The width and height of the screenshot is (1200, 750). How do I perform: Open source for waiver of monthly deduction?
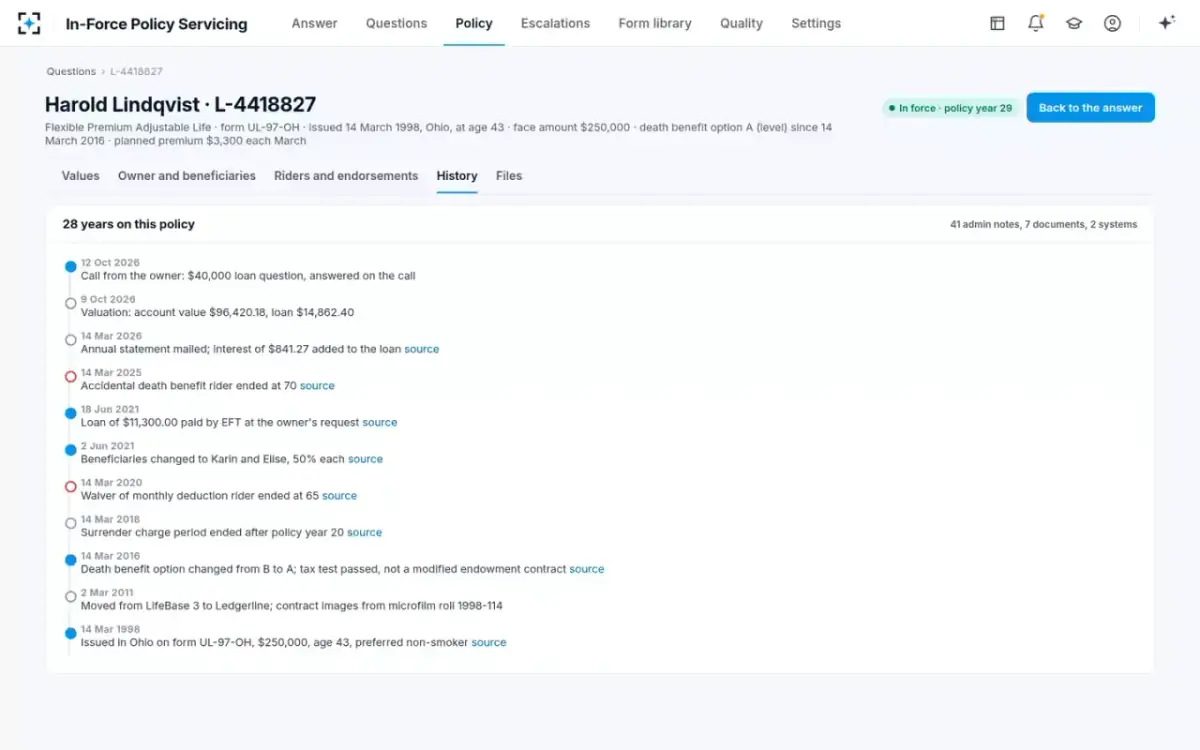click(339, 496)
